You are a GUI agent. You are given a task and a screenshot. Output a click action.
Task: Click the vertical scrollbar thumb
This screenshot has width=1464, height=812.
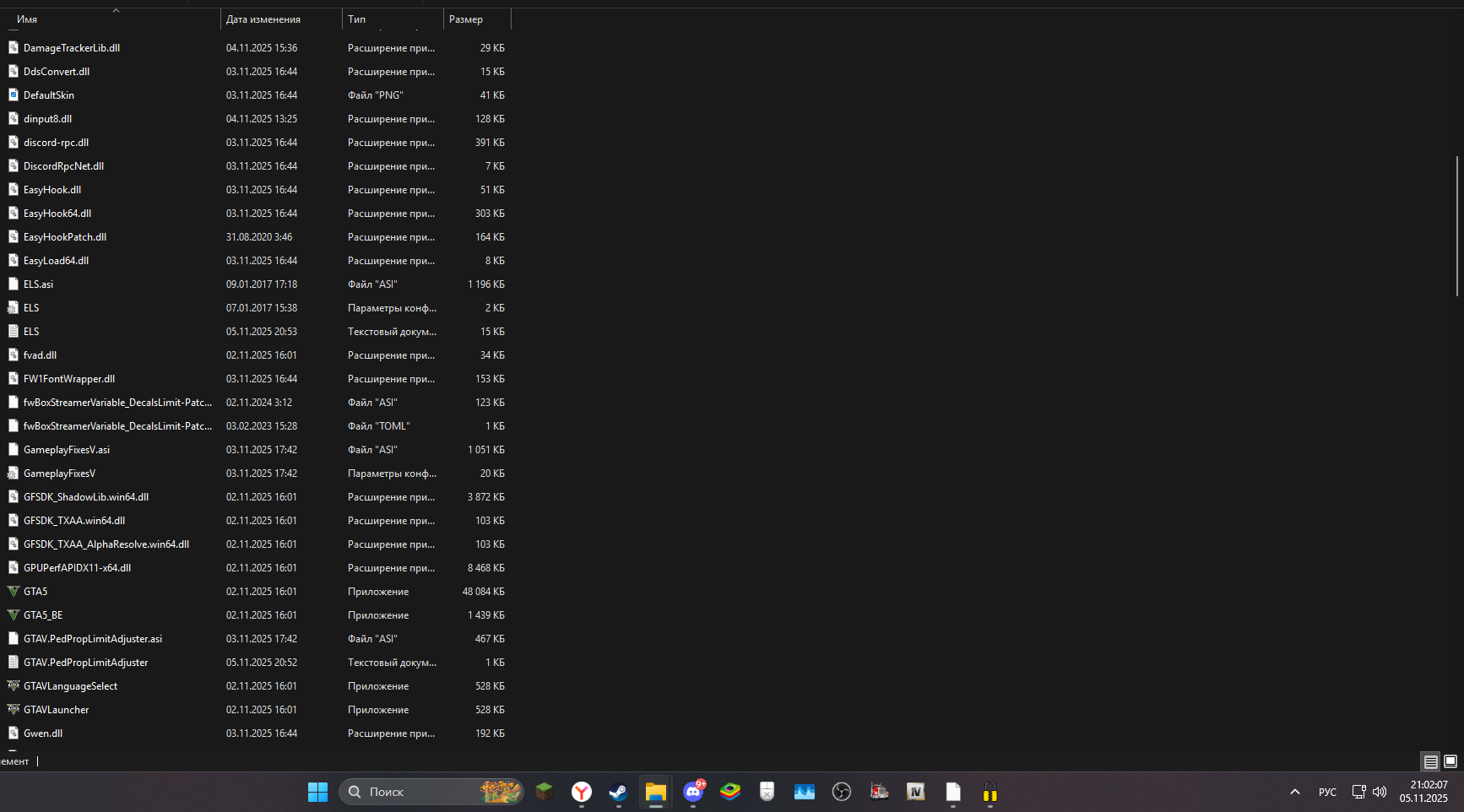click(1457, 225)
